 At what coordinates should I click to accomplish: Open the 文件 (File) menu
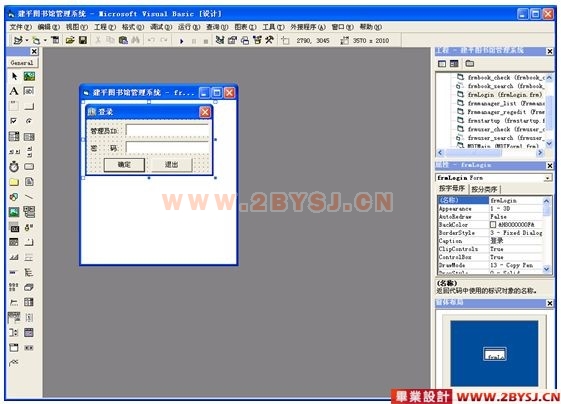click(20, 27)
